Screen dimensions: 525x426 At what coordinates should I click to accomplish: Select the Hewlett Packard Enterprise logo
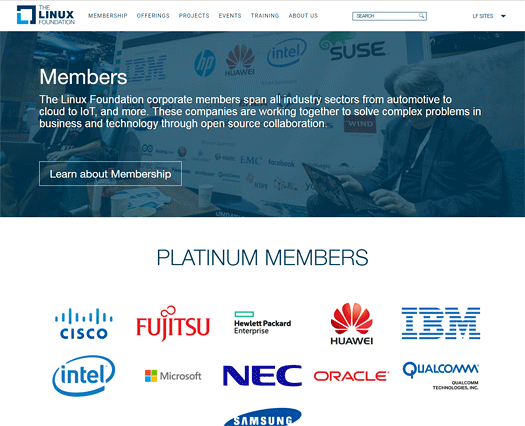(x=262, y=323)
